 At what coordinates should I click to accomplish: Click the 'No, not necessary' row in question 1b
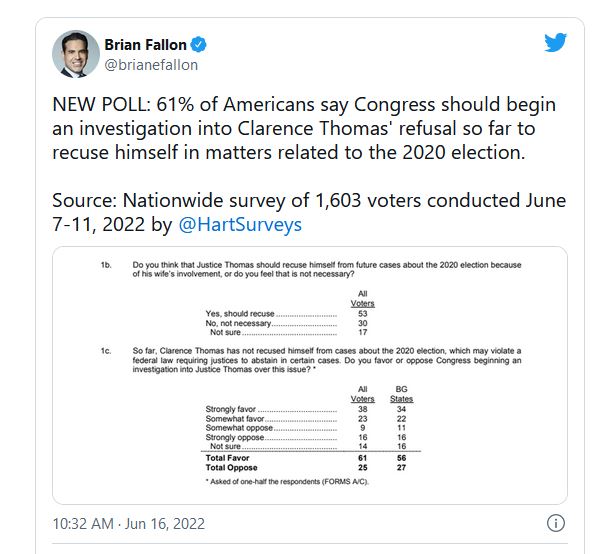coord(287,323)
